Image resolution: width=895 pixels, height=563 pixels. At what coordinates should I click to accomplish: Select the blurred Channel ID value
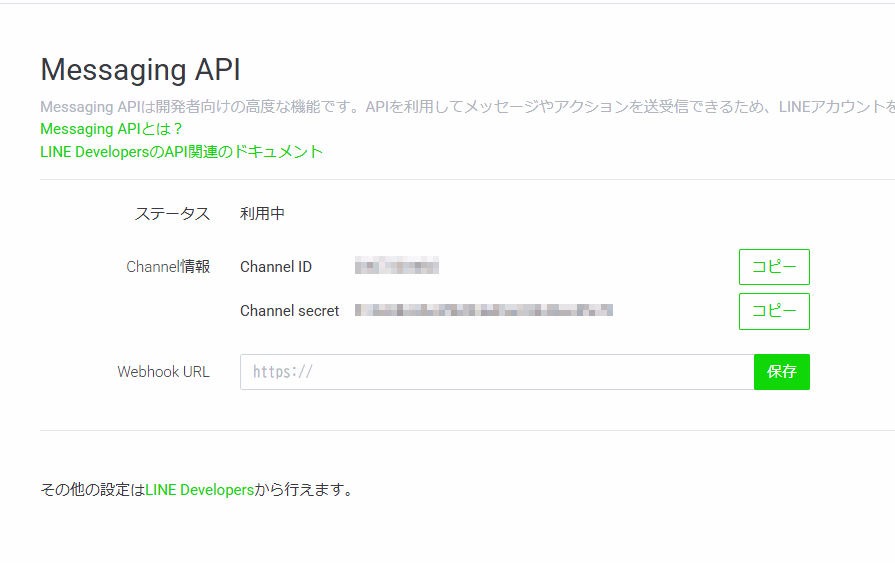point(397,266)
